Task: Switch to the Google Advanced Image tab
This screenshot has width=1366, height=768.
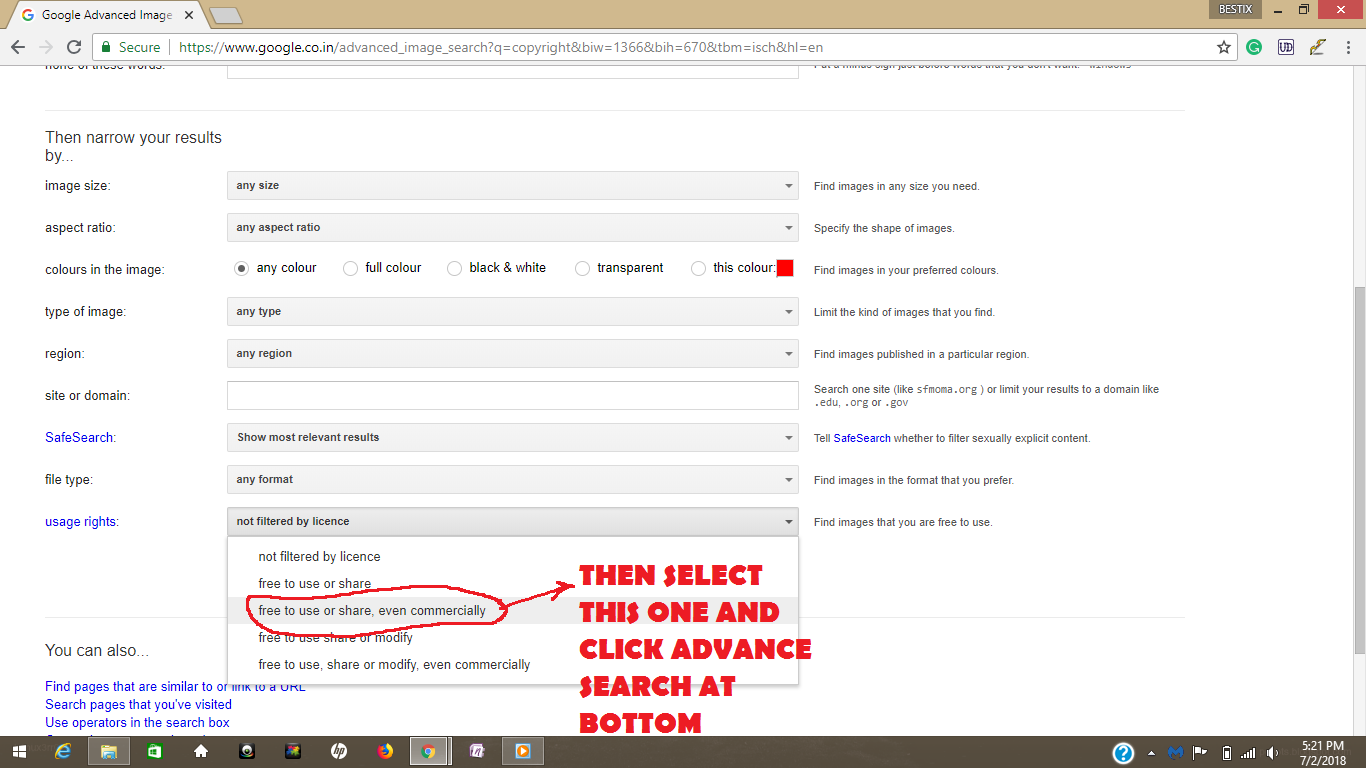Action: pos(105,15)
